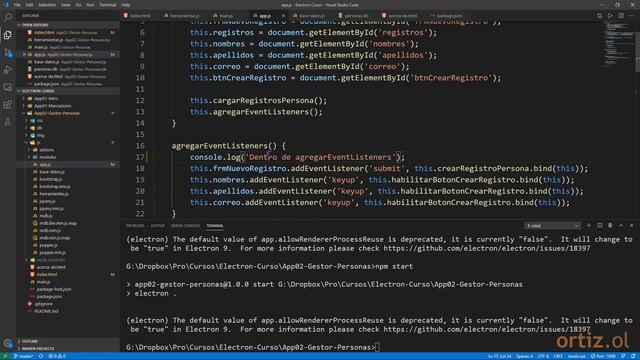Open the Remote Explorer view icon
The height and width of the screenshot is (360, 640).
[x=7, y=87]
